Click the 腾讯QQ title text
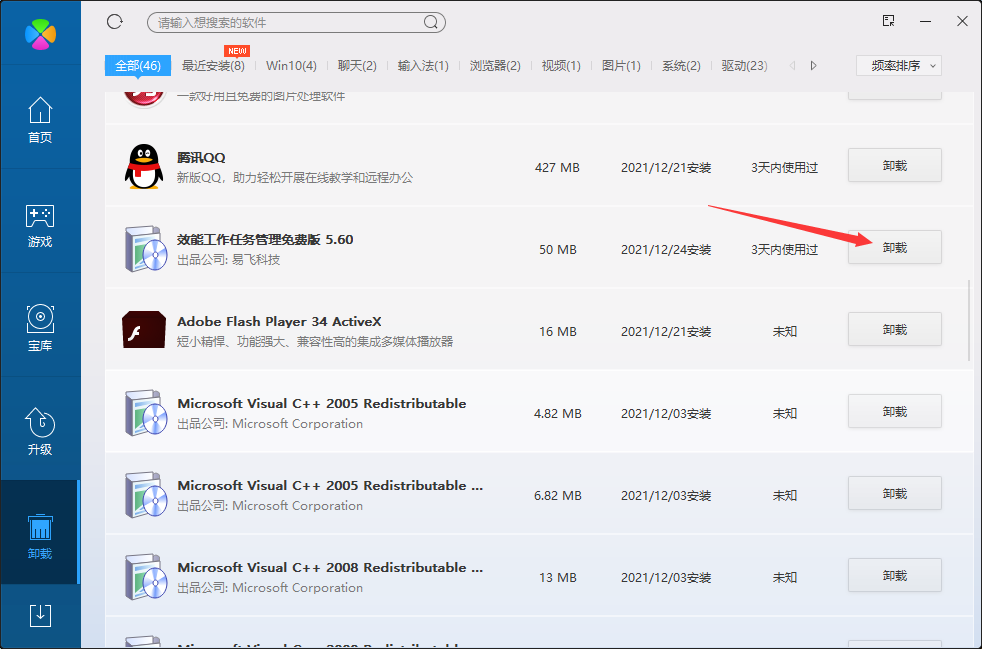 [x=201, y=157]
